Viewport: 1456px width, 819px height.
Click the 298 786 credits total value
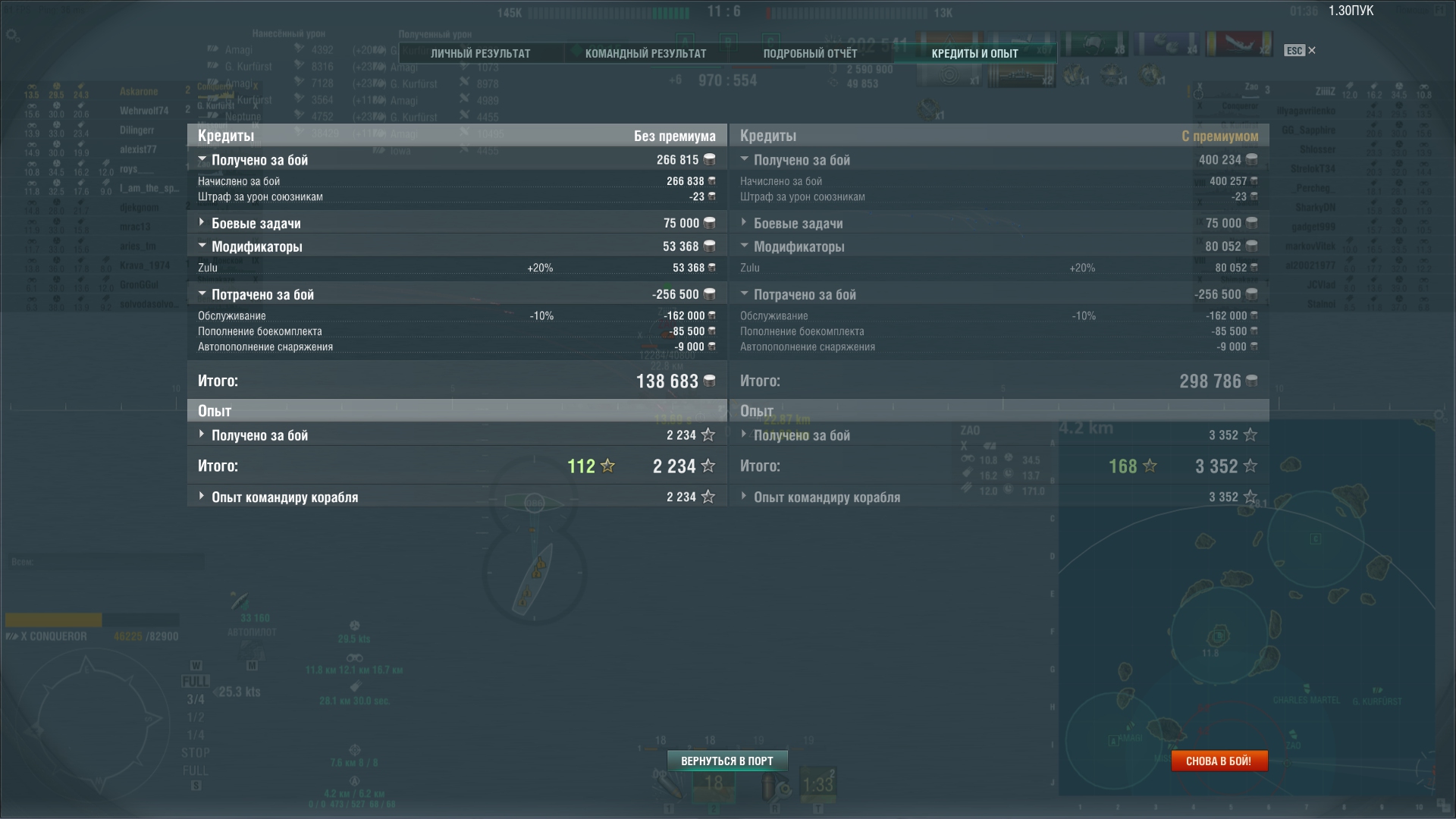pos(1210,381)
